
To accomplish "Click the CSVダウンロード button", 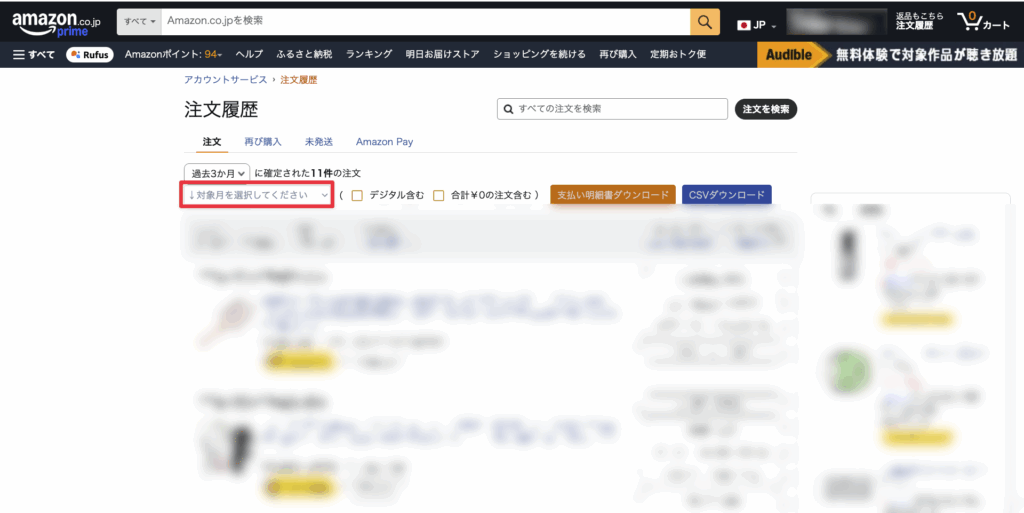I will (x=726, y=195).
